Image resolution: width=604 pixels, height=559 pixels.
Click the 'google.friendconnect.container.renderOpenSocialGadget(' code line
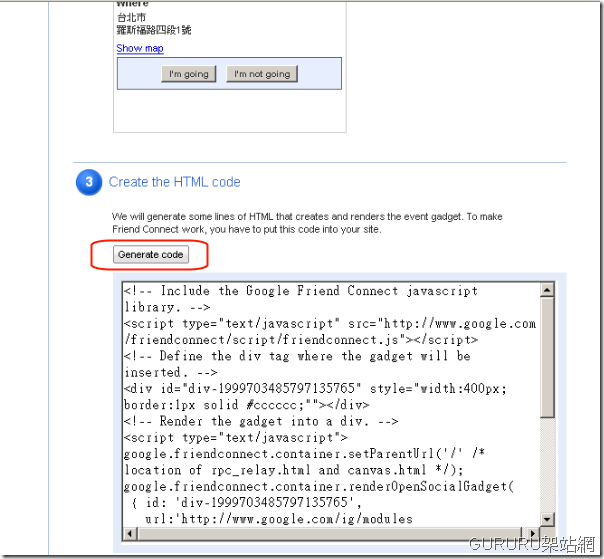319,487
